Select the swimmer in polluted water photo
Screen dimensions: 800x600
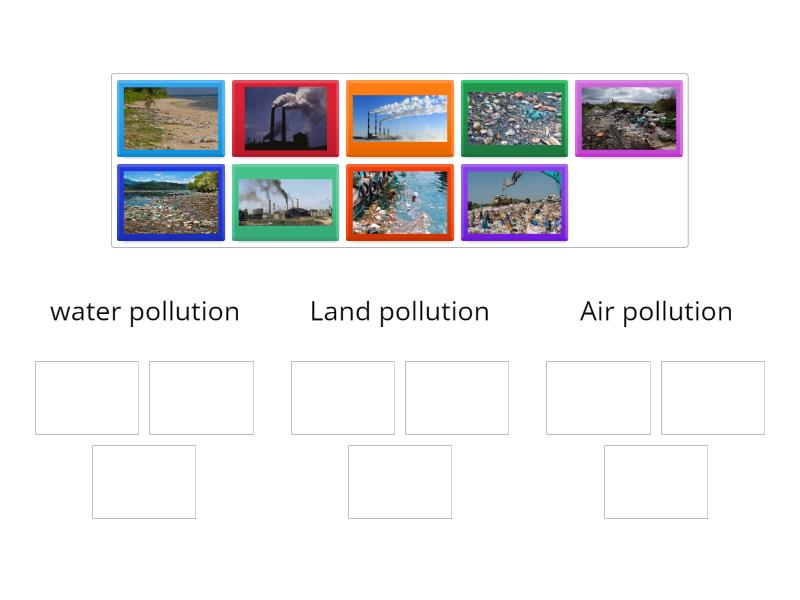pyautogui.click(x=399, y=201)
